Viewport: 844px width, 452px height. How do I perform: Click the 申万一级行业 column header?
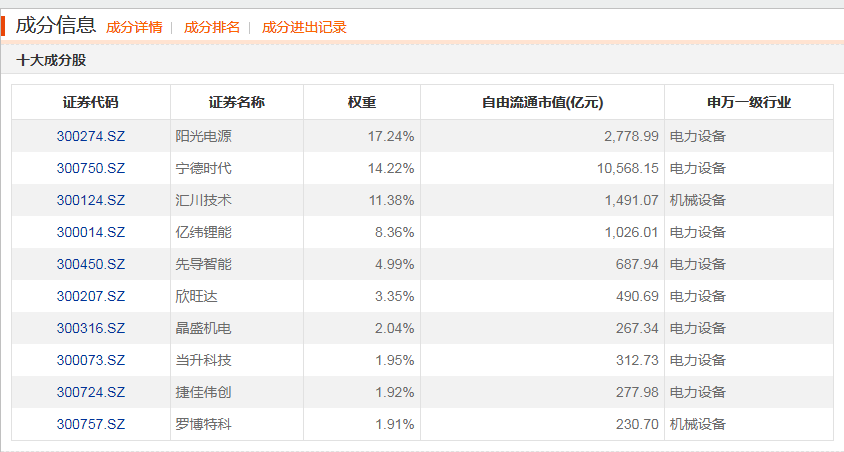pyautogui.click(x=749, y=102)
